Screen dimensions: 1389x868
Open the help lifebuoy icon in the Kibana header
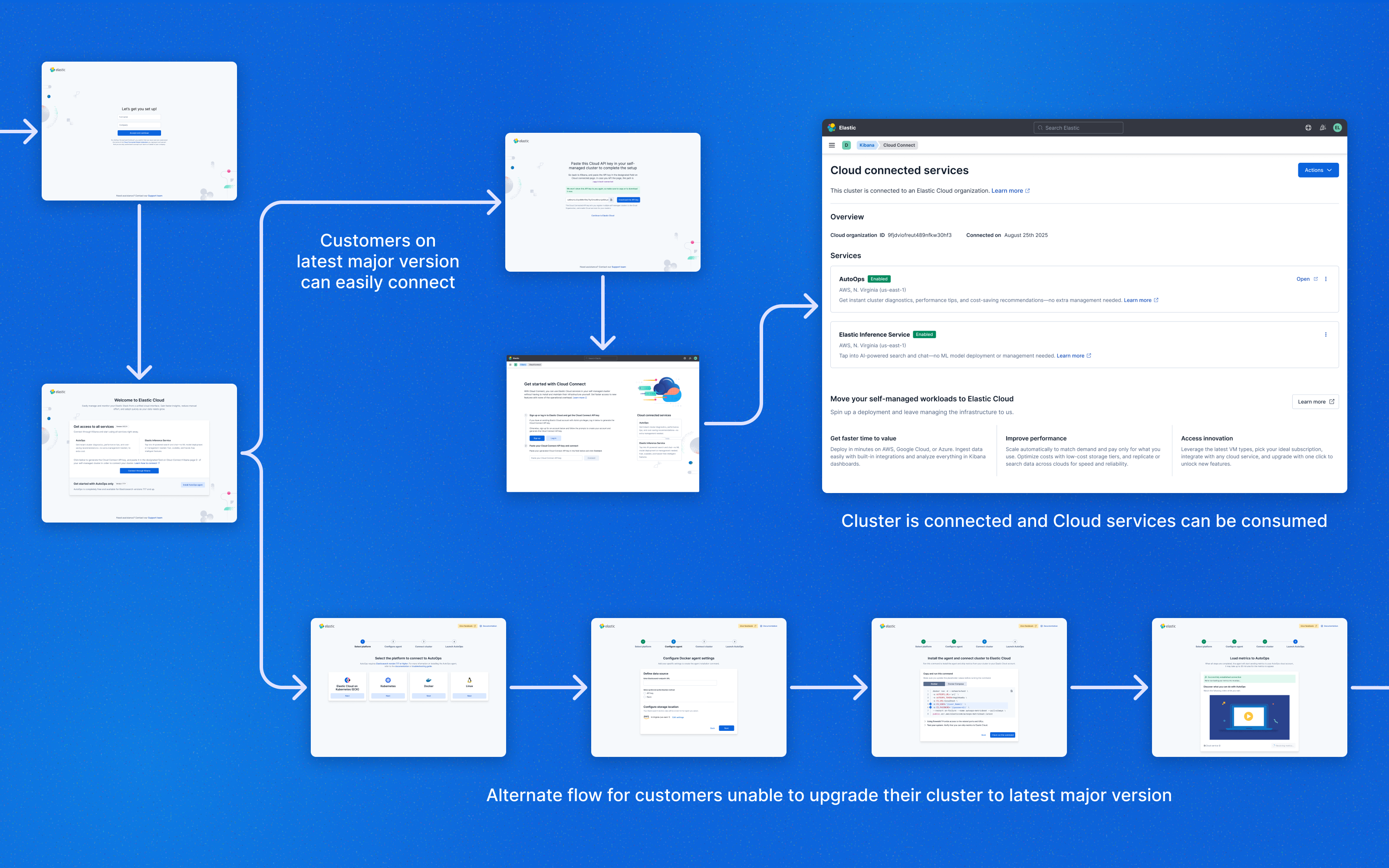(x=1308, y=128)
